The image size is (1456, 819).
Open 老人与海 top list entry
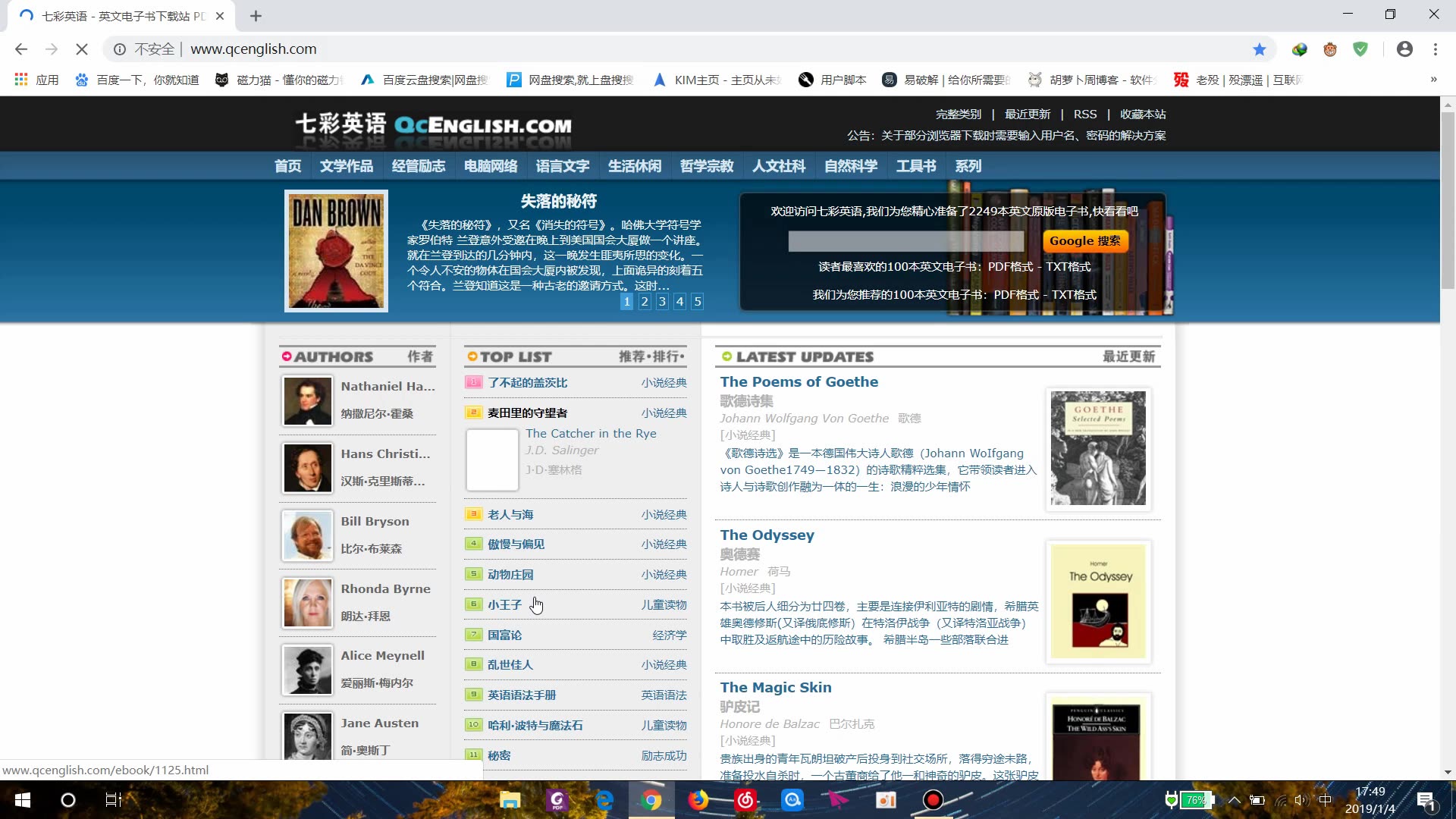510,515
